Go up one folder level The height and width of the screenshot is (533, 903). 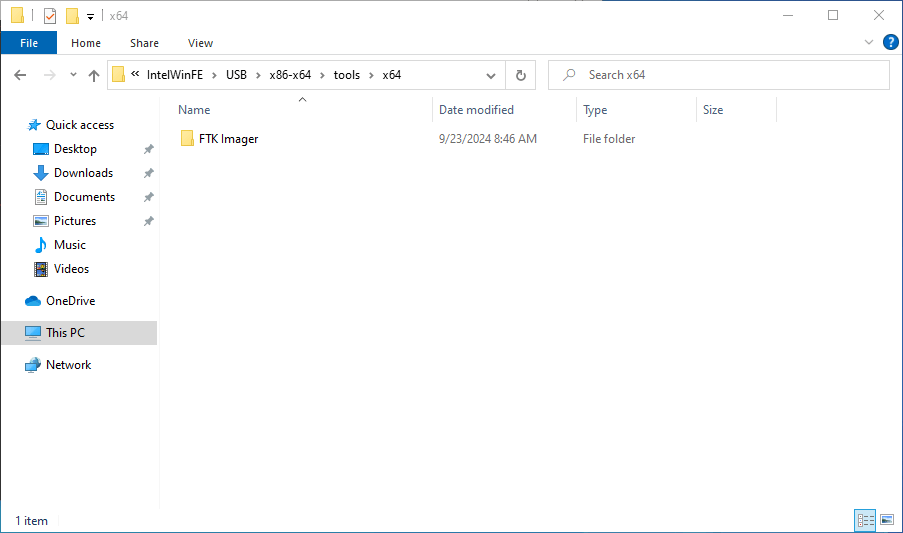tap(94, 75)
